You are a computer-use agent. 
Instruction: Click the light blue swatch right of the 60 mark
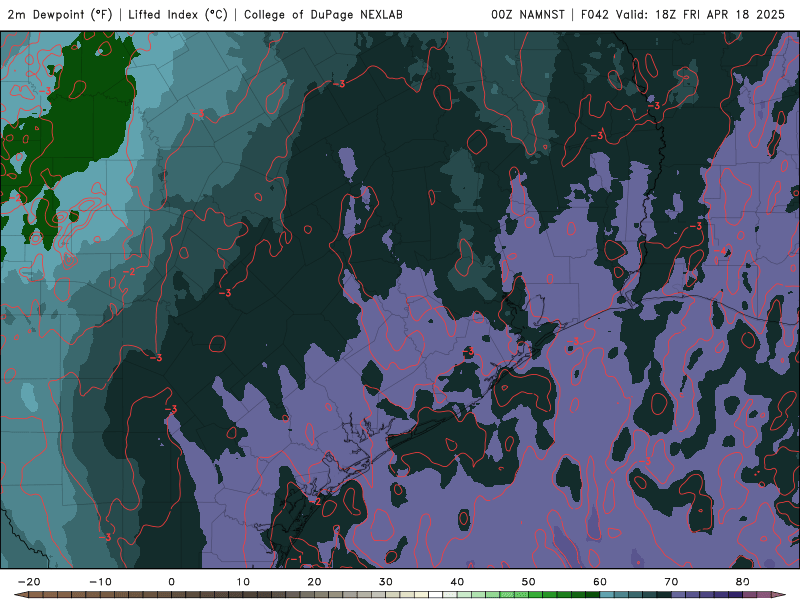pos(607,595)
